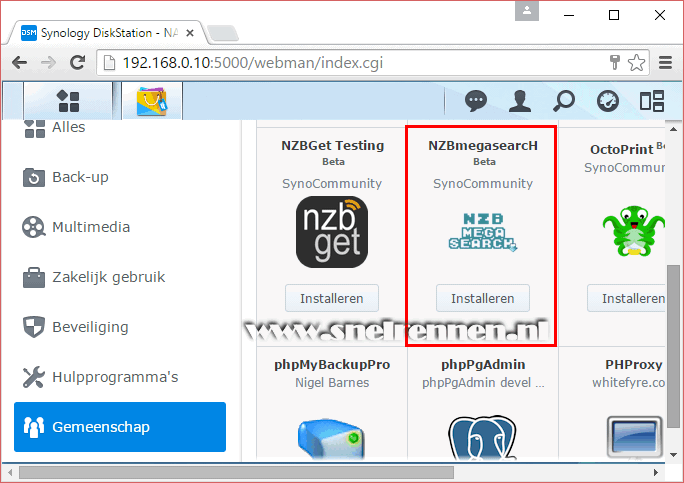Open the widgets panel icon

tap(652, 101)
